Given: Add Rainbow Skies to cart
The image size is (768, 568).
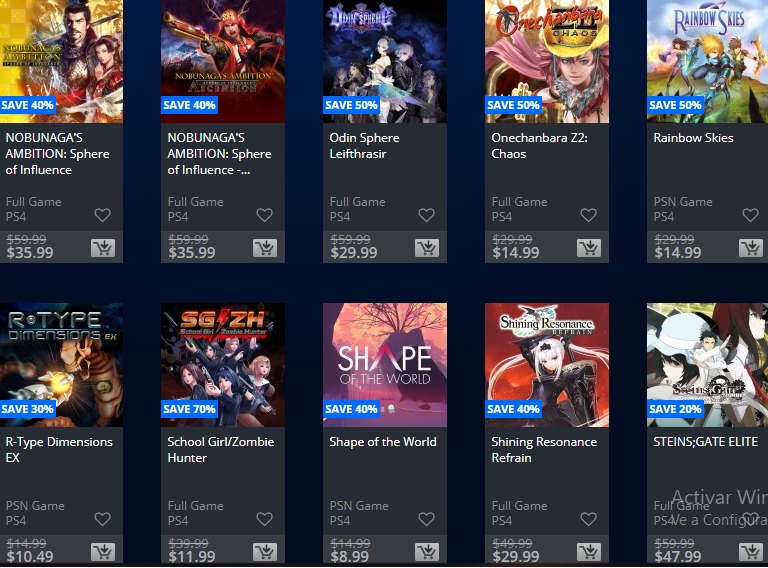Looking at the screenshot, I should coord(751,248).
